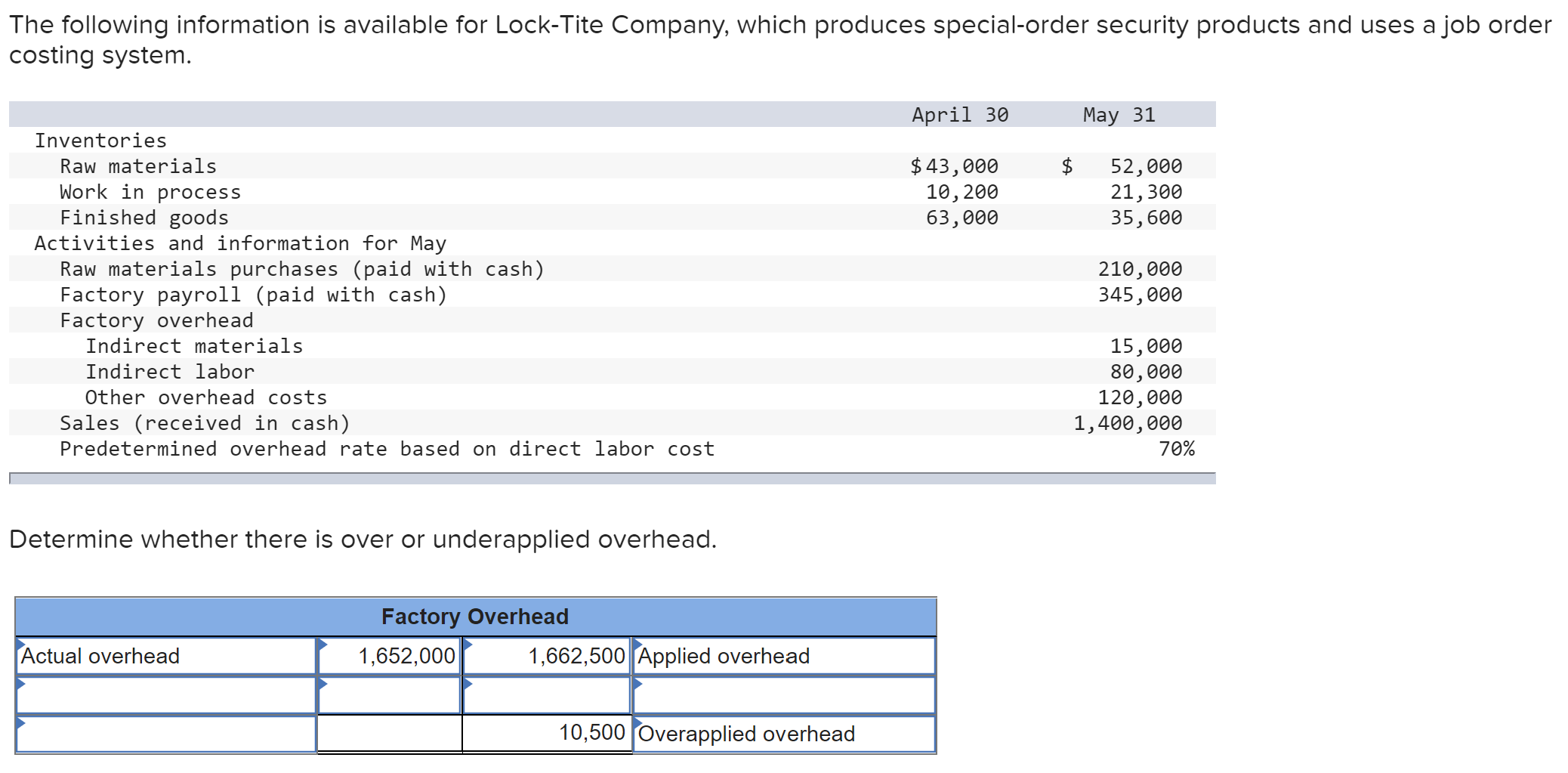Open the blank second-row right label dropdown
The image size is (1568, 773).
pyautogui.click(x=784, y=695)
